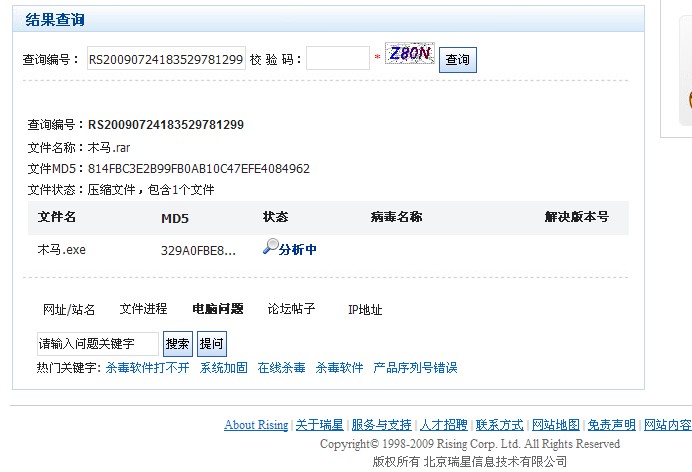
Task: Select the 电脑问题 tab
Action: [218, 309]
